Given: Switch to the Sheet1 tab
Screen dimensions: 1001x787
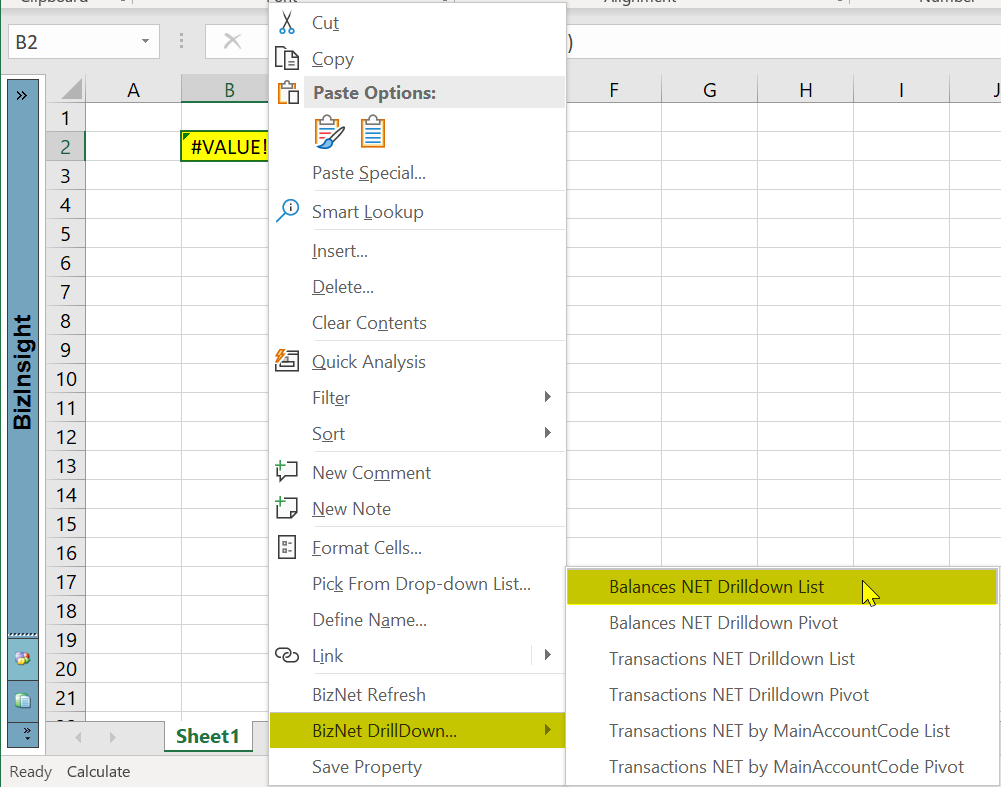Looking at the screenshot, I should (207, 737).
